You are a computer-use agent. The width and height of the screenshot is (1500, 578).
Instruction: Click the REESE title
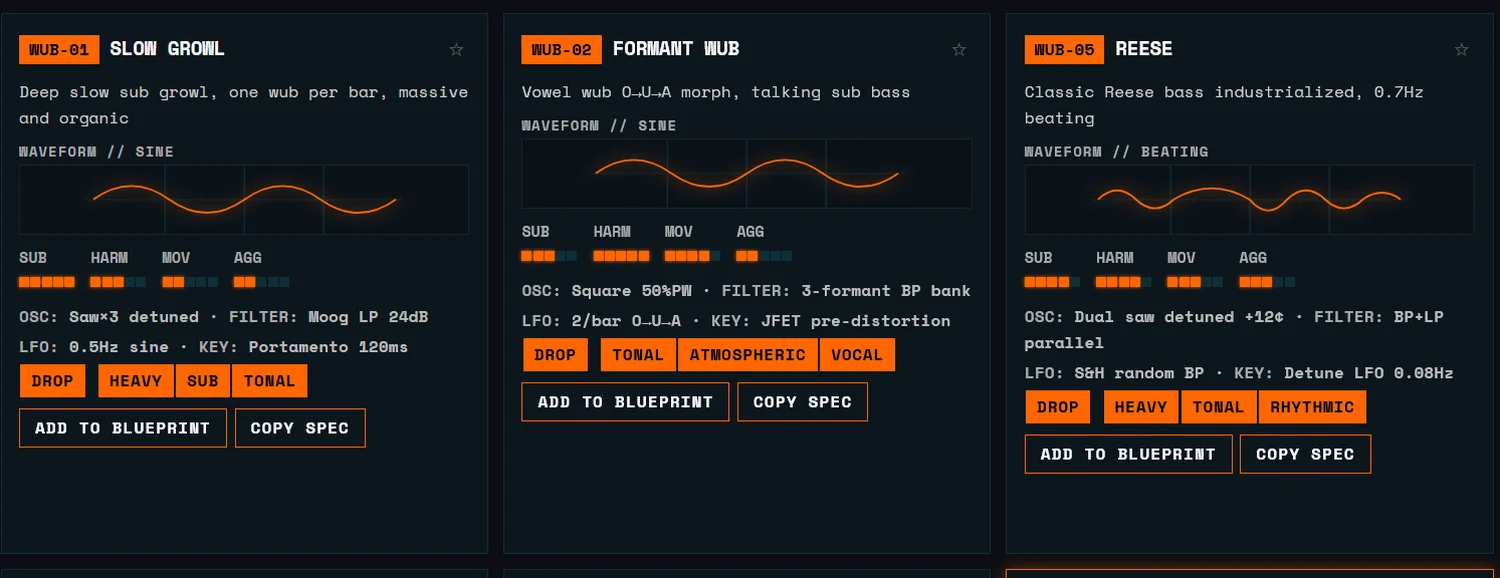coord(1144,49)
